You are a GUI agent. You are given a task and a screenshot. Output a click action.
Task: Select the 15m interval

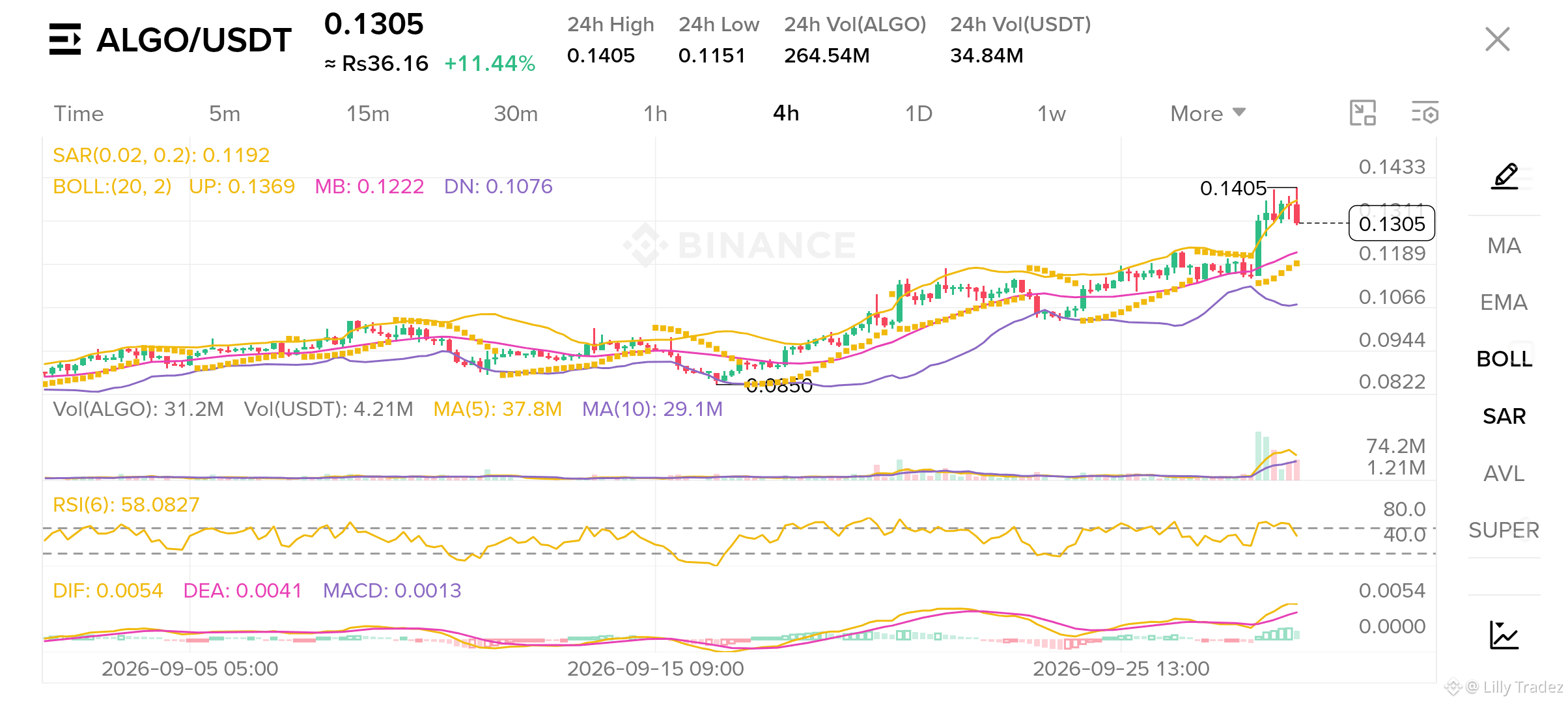coord(368,113)
